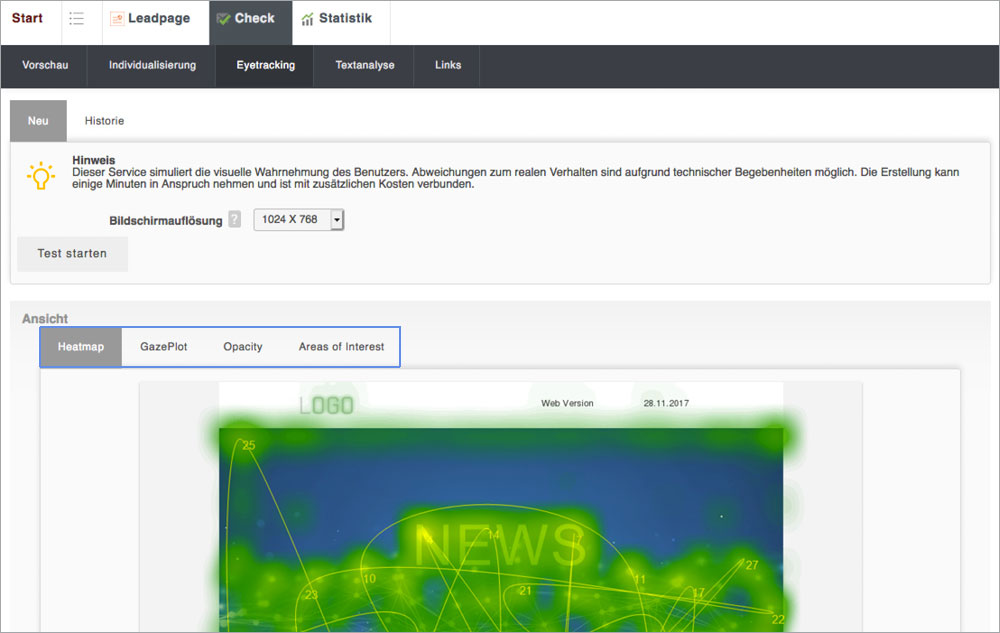Click the question mark help icon
The width and height of the screenshot is (1000, 633).
234,220
